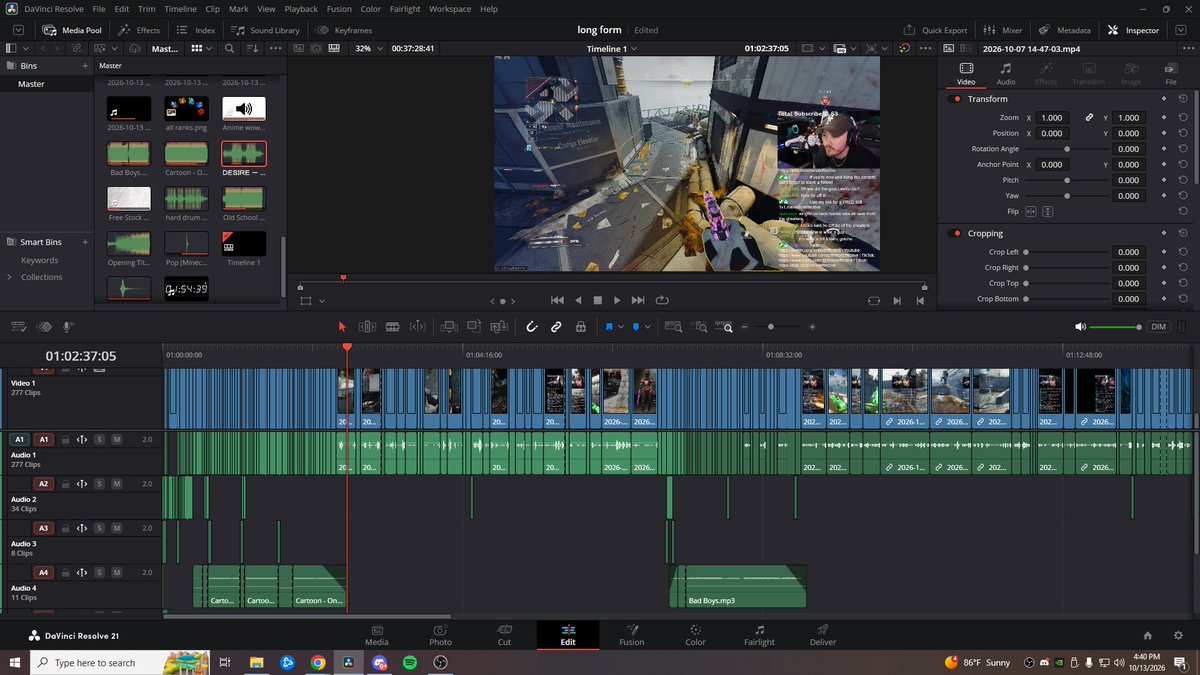Click Quick Export
This screenshot has height=675, width=1200.
936,30
